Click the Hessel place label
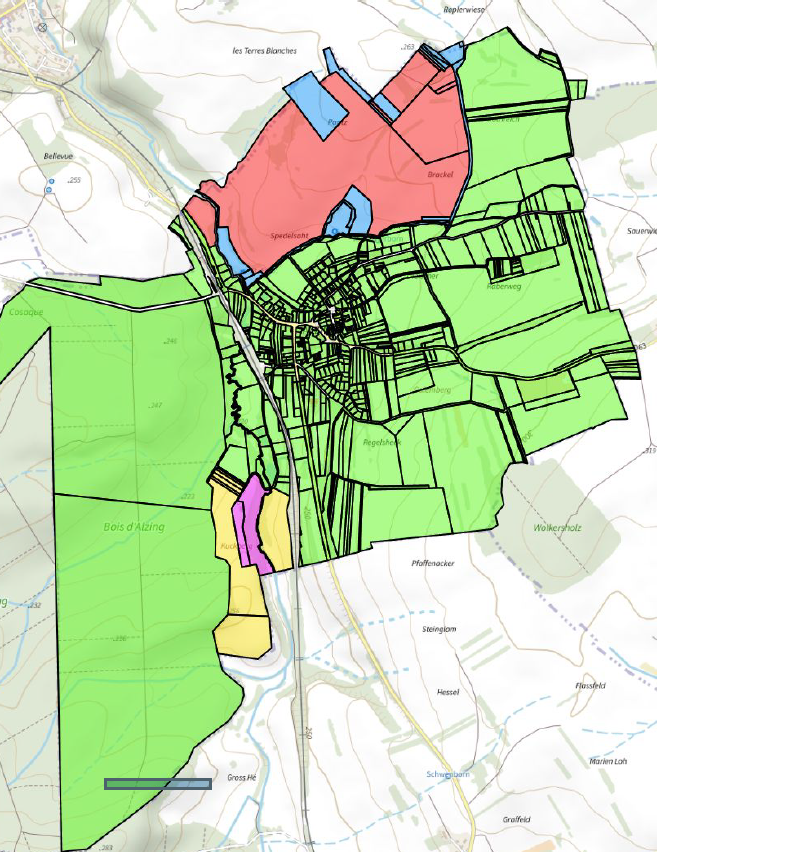The width and height of the screenshot is (800, 852). coord(447,692)
